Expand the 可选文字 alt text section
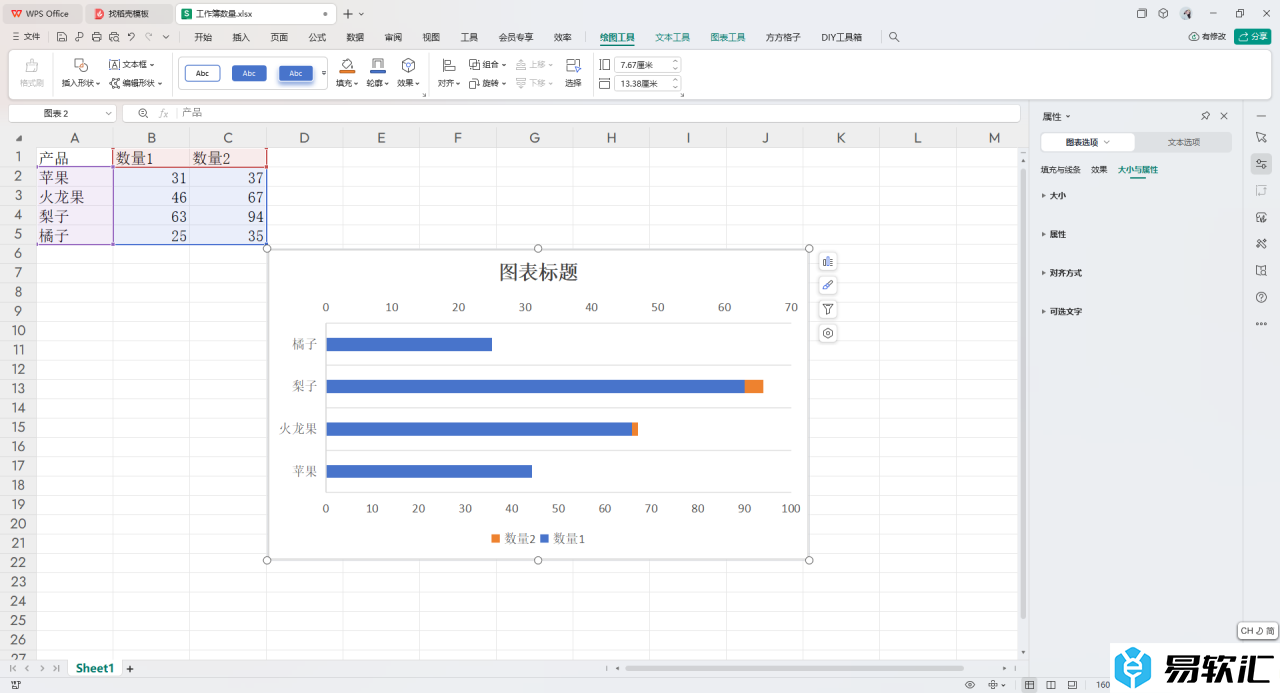Screen dimensions: 1280x693 tap(1062, 312)
